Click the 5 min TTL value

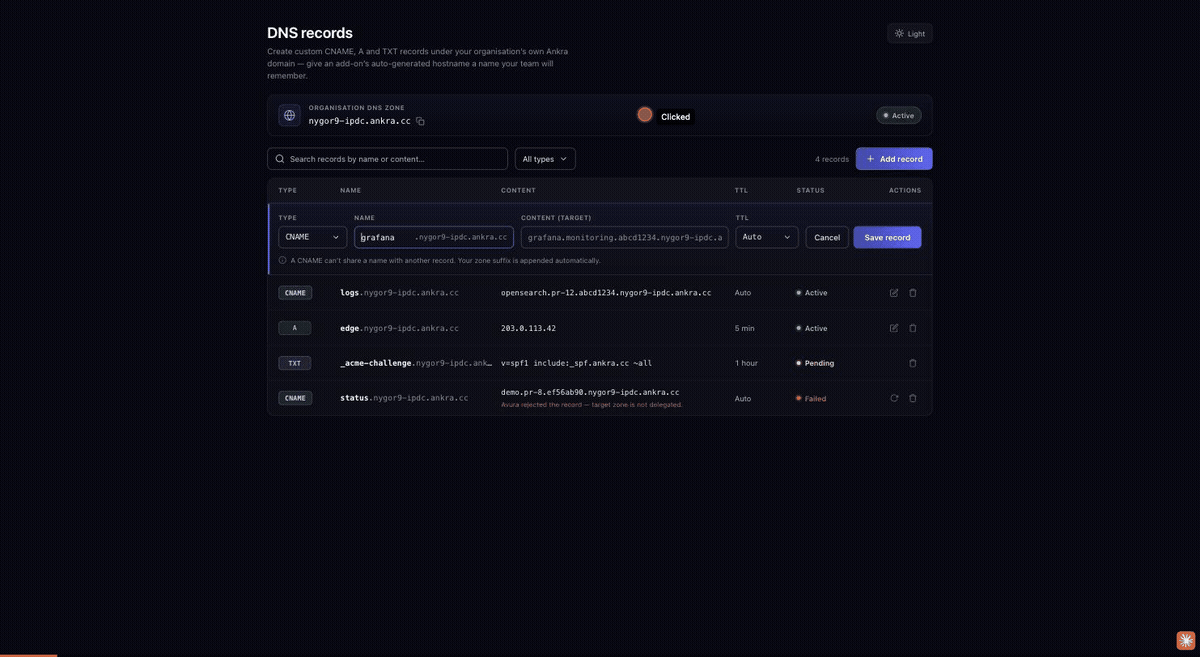(745, 328)
